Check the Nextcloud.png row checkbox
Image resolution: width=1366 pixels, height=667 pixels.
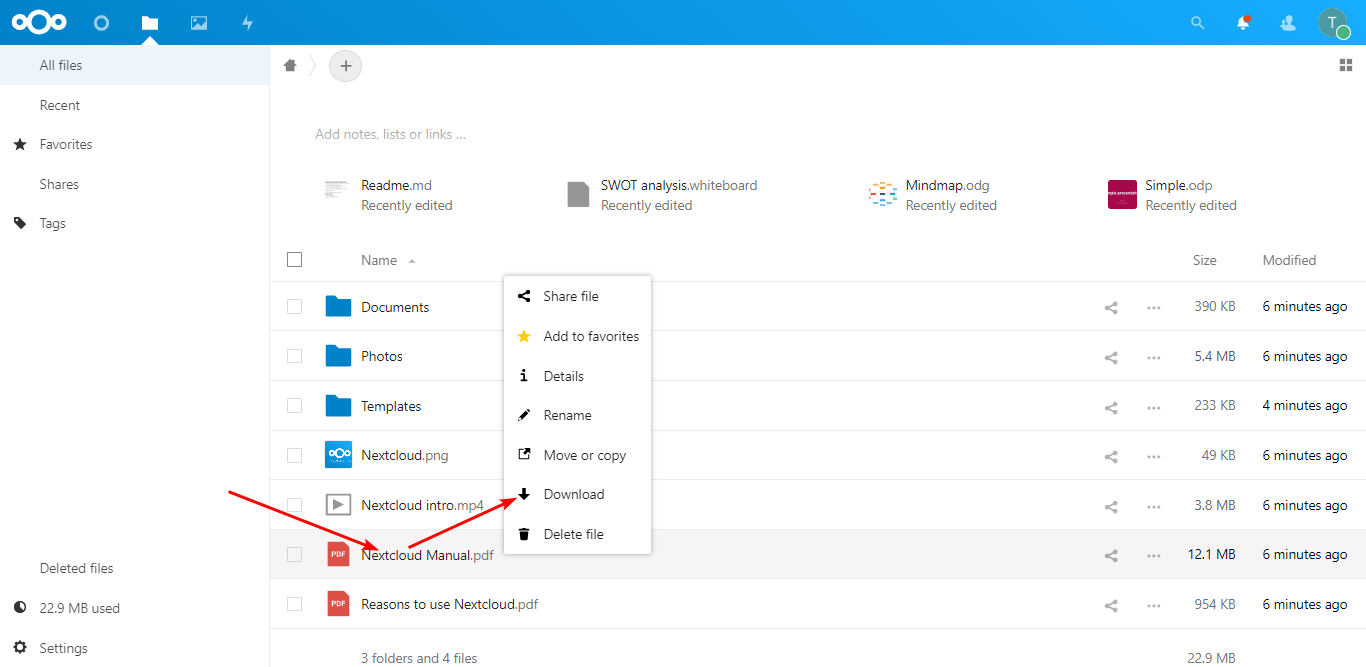[294, 455]
